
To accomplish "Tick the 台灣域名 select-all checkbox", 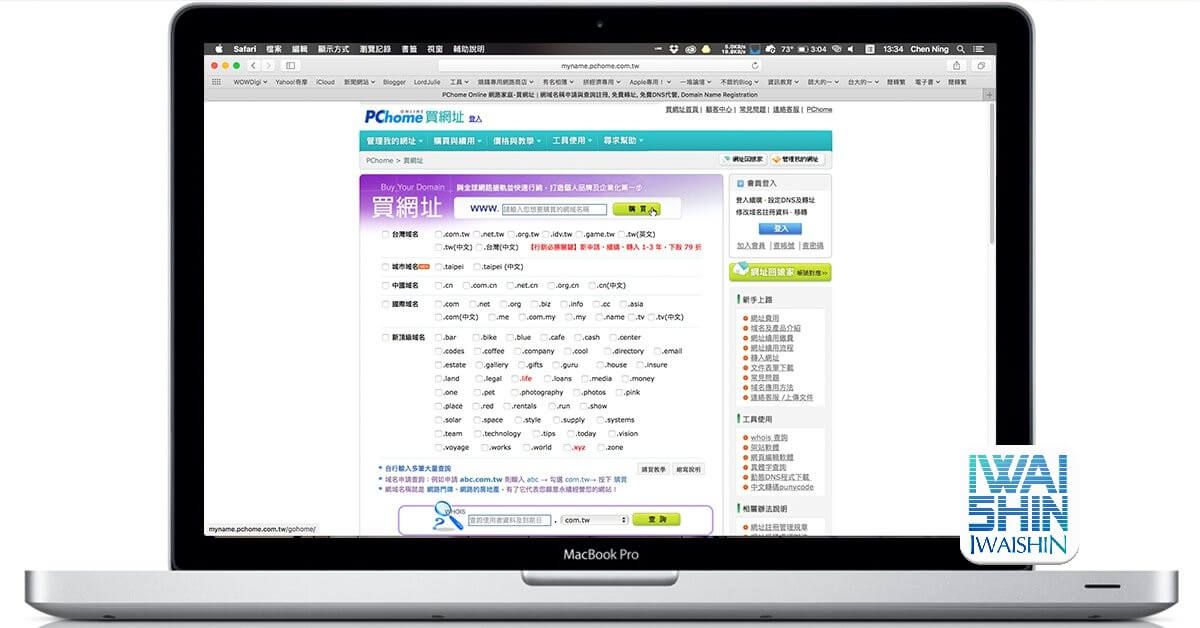I will (386, 234).
